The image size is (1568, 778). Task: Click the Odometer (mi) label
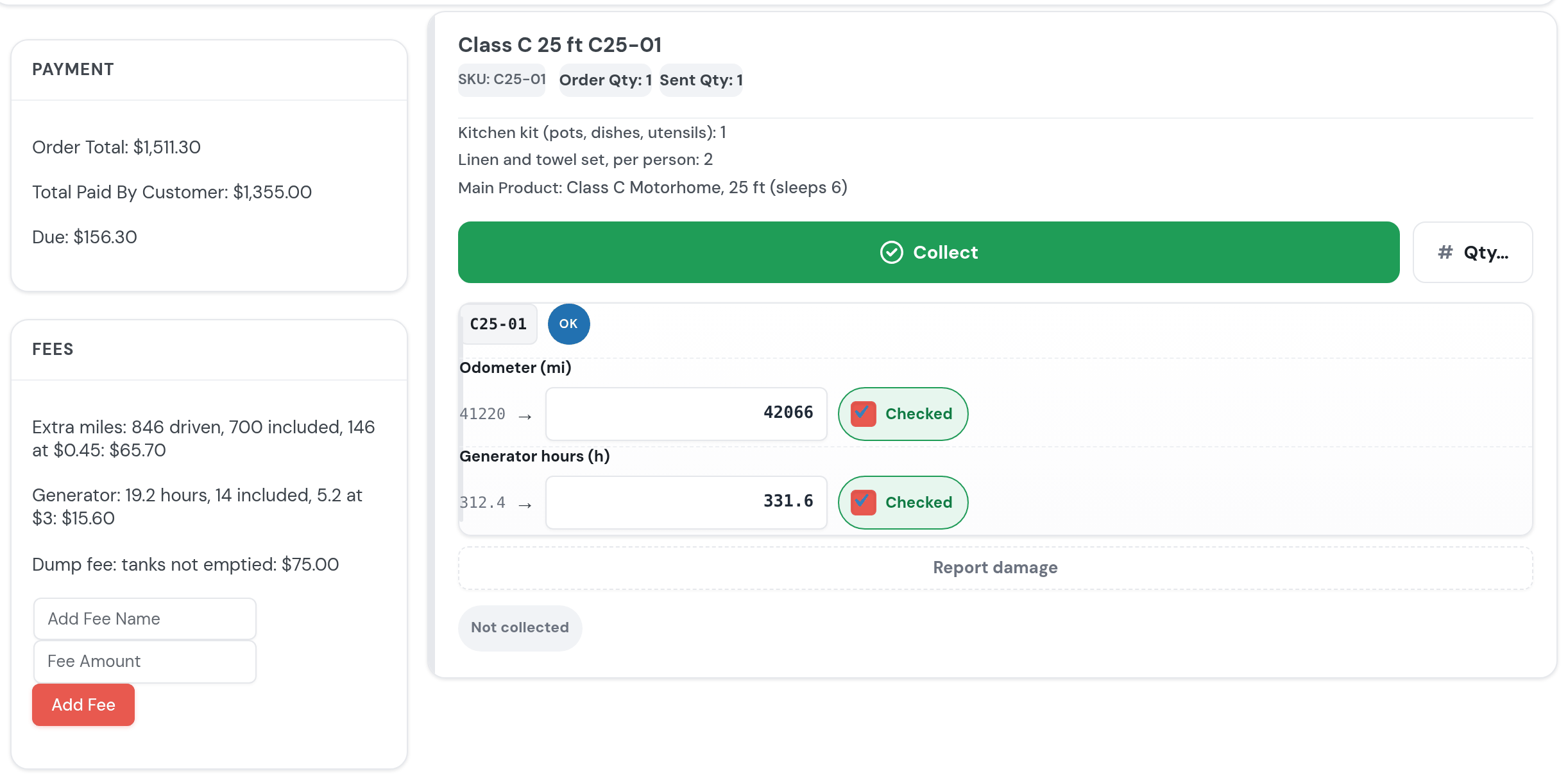(515, 368)
